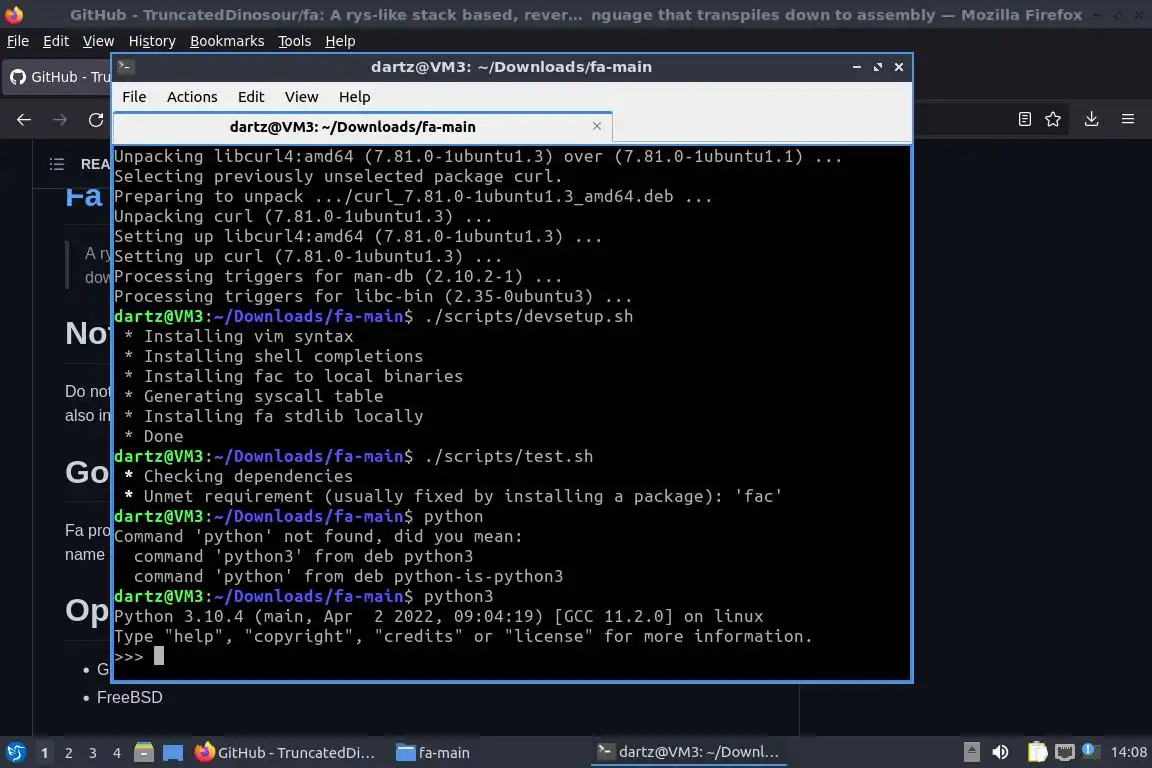Bookmark this page with the star icon
Screen dimensions: 1152x768
coord(1053,119)
